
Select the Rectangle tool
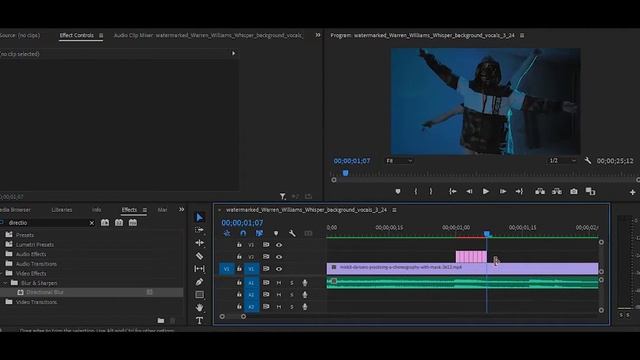(199, 294)
